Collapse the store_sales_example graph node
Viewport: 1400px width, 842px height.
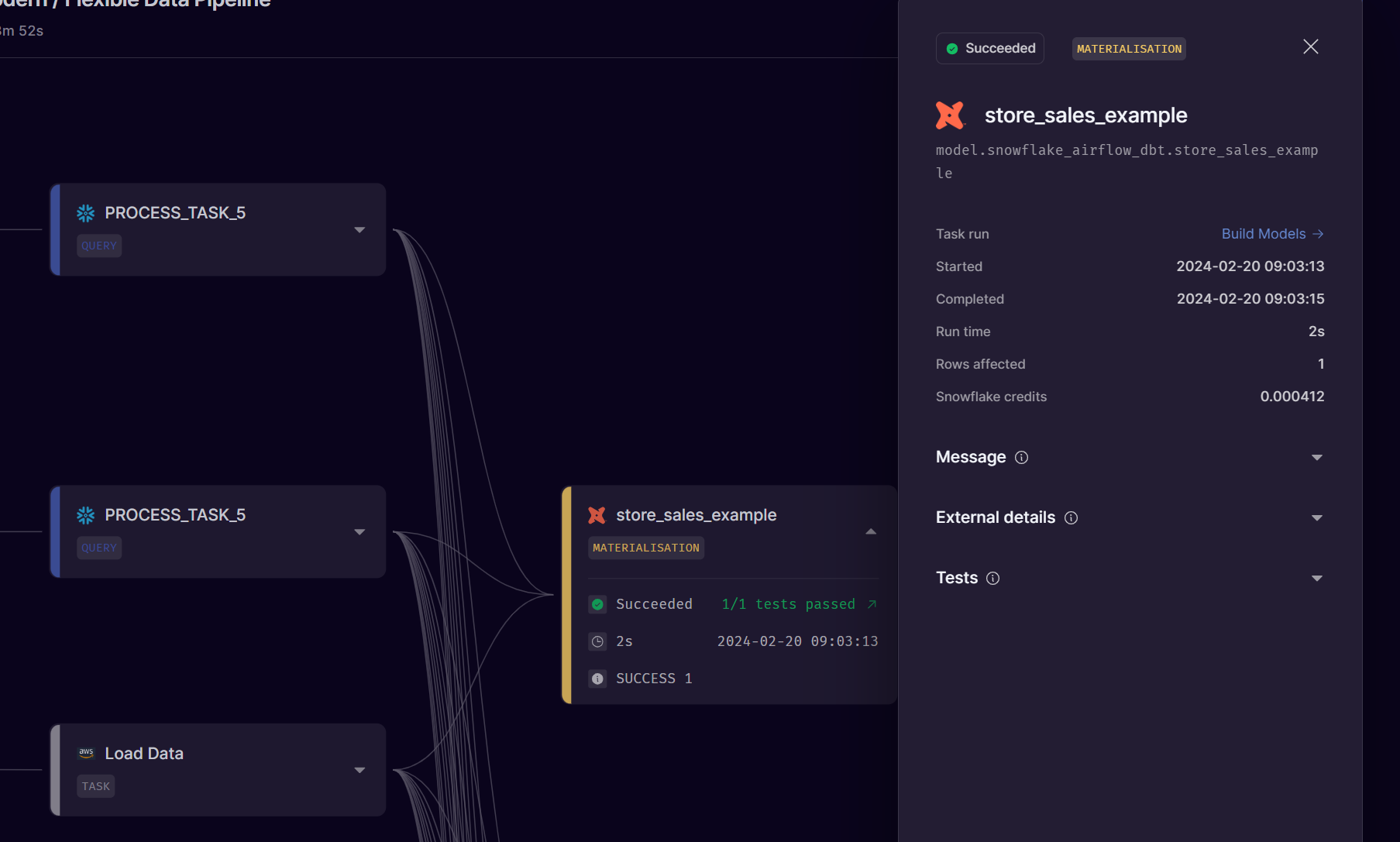[871, 532]
